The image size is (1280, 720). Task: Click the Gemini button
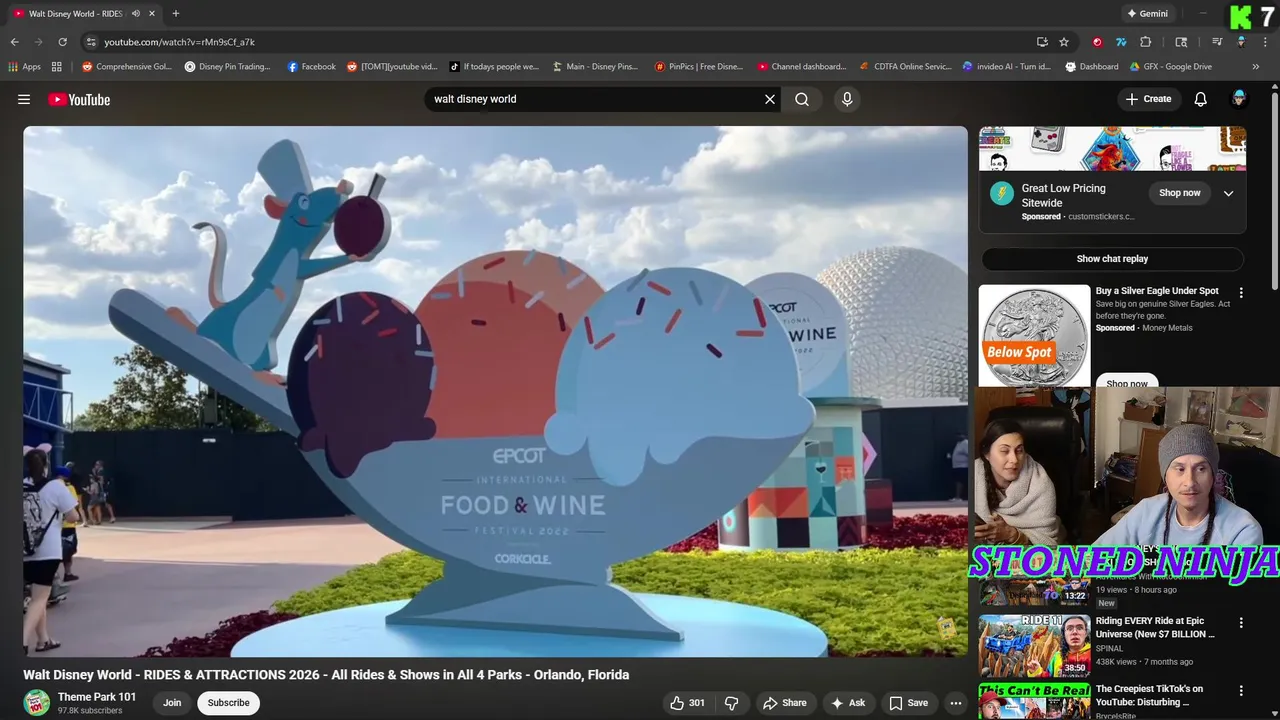(x=1147, y=14)
